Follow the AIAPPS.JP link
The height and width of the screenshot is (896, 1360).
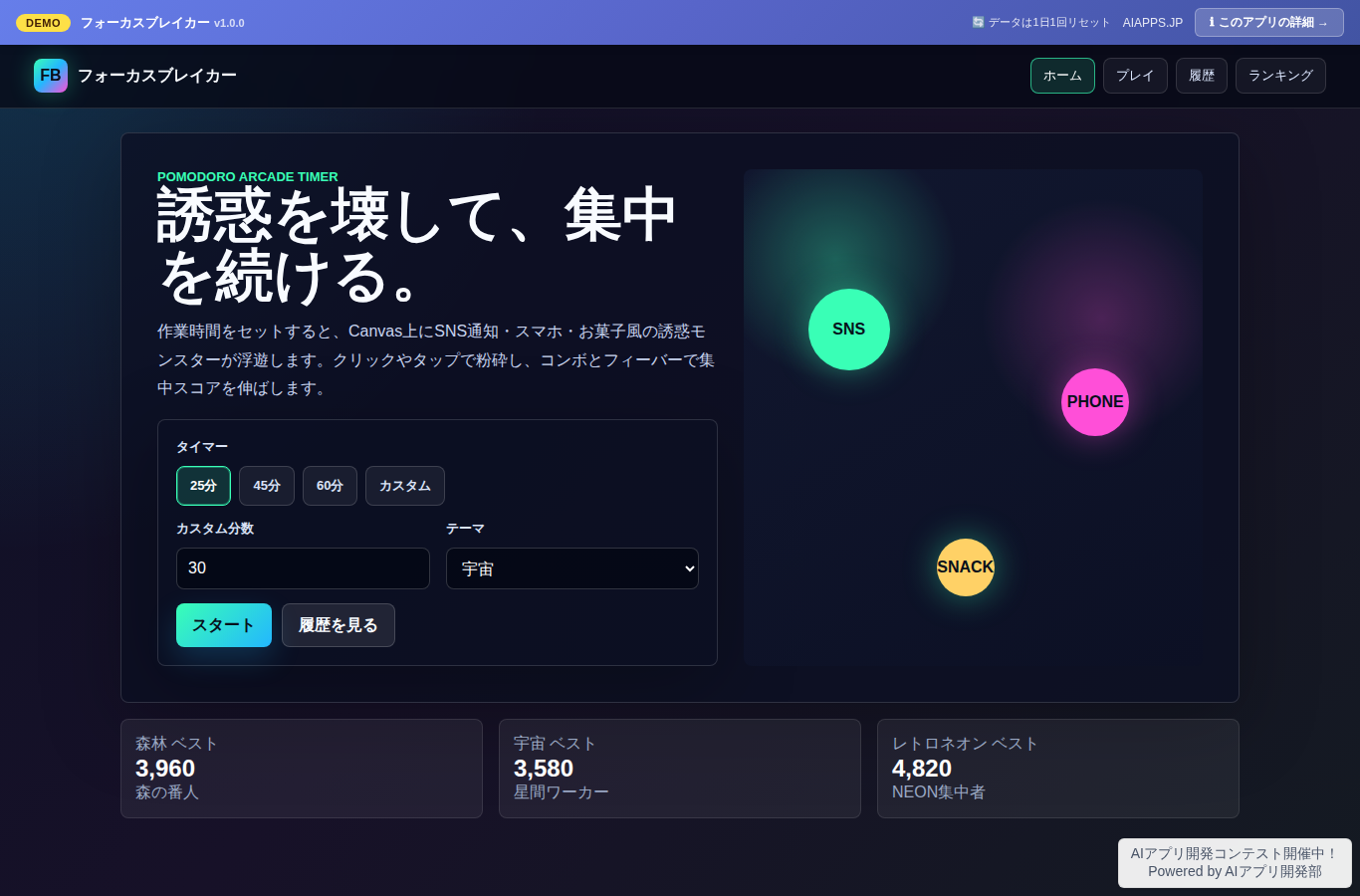[1153, 22]
